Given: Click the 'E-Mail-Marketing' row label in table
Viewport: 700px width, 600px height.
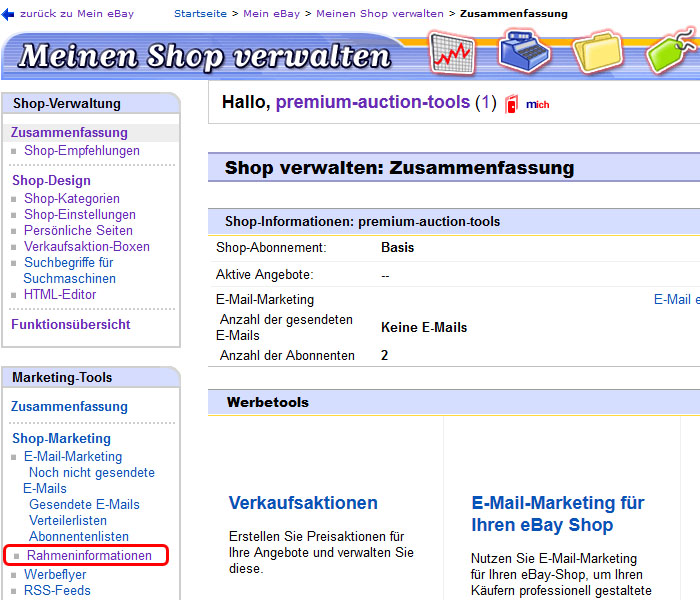Looking at the screenshot, I should [x=265, y=300].
